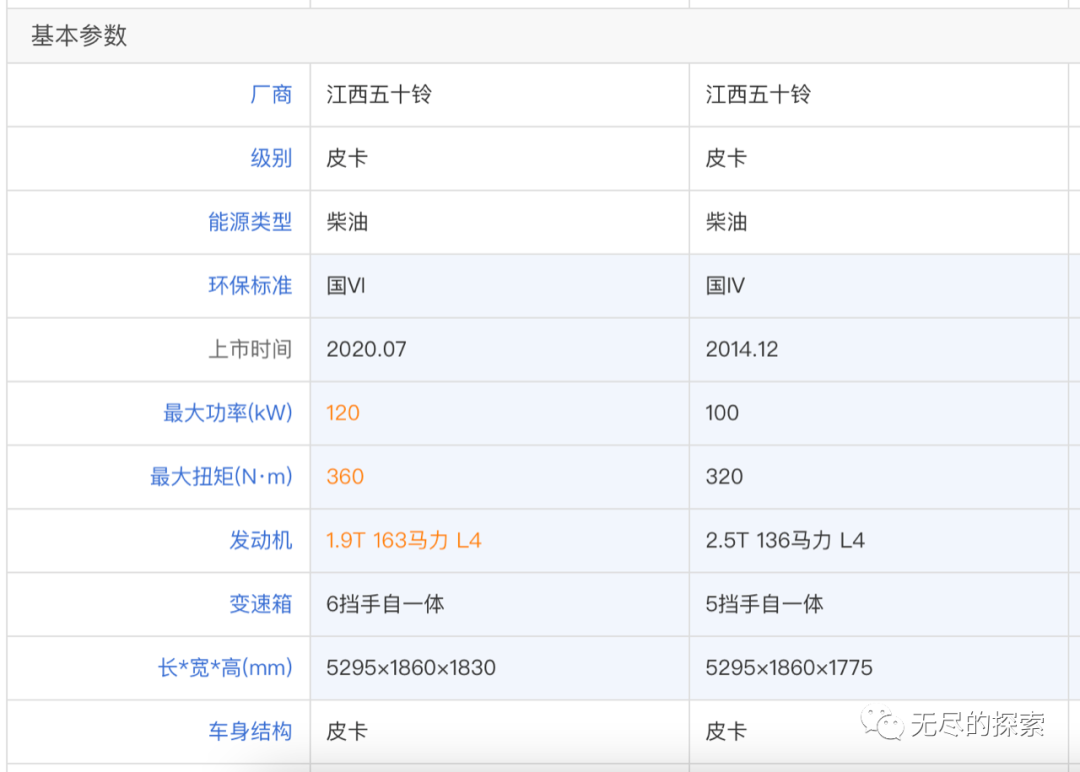The height and width of the screenshot is (772, 1080).
Task: Select the 上市时间 row label
Action: click(x=249, y=349)
